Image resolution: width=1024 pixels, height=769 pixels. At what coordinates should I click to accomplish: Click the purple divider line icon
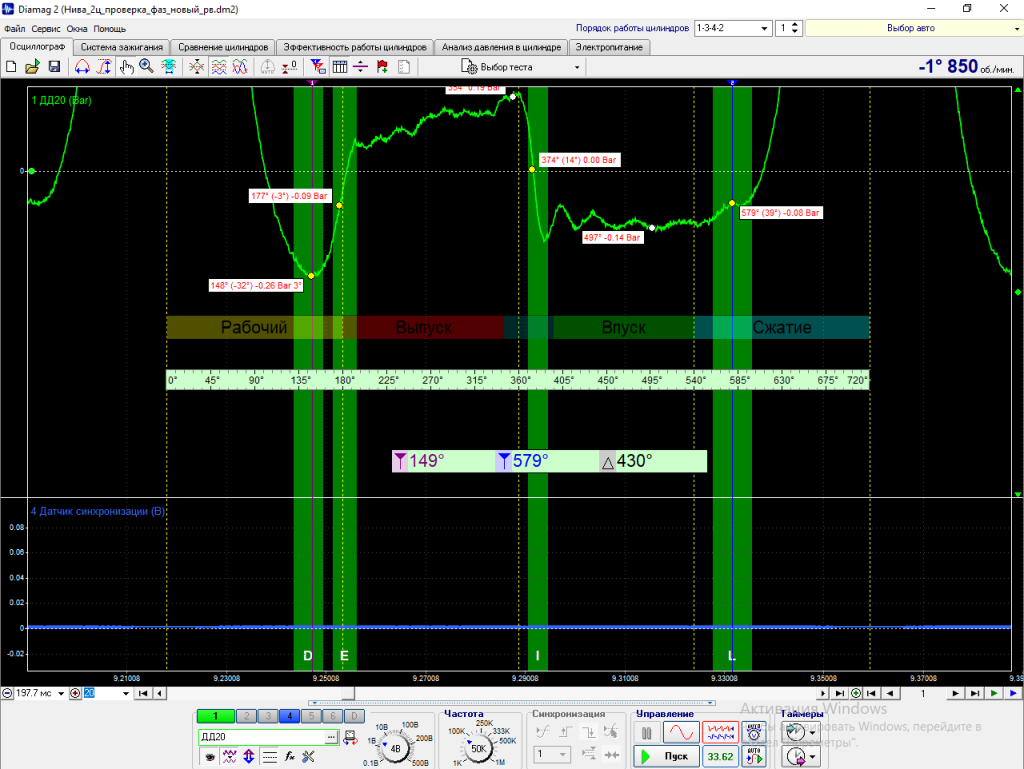point(360,67)
